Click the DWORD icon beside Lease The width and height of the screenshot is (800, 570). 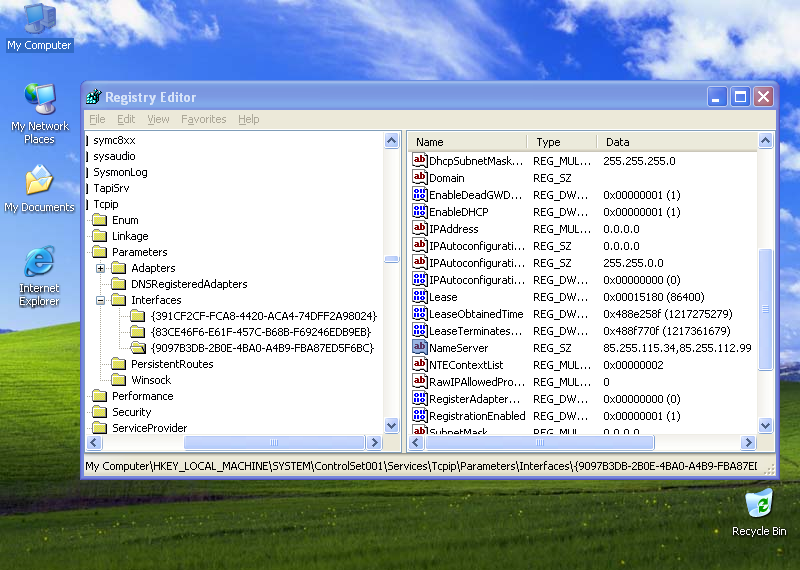[419, 296]
